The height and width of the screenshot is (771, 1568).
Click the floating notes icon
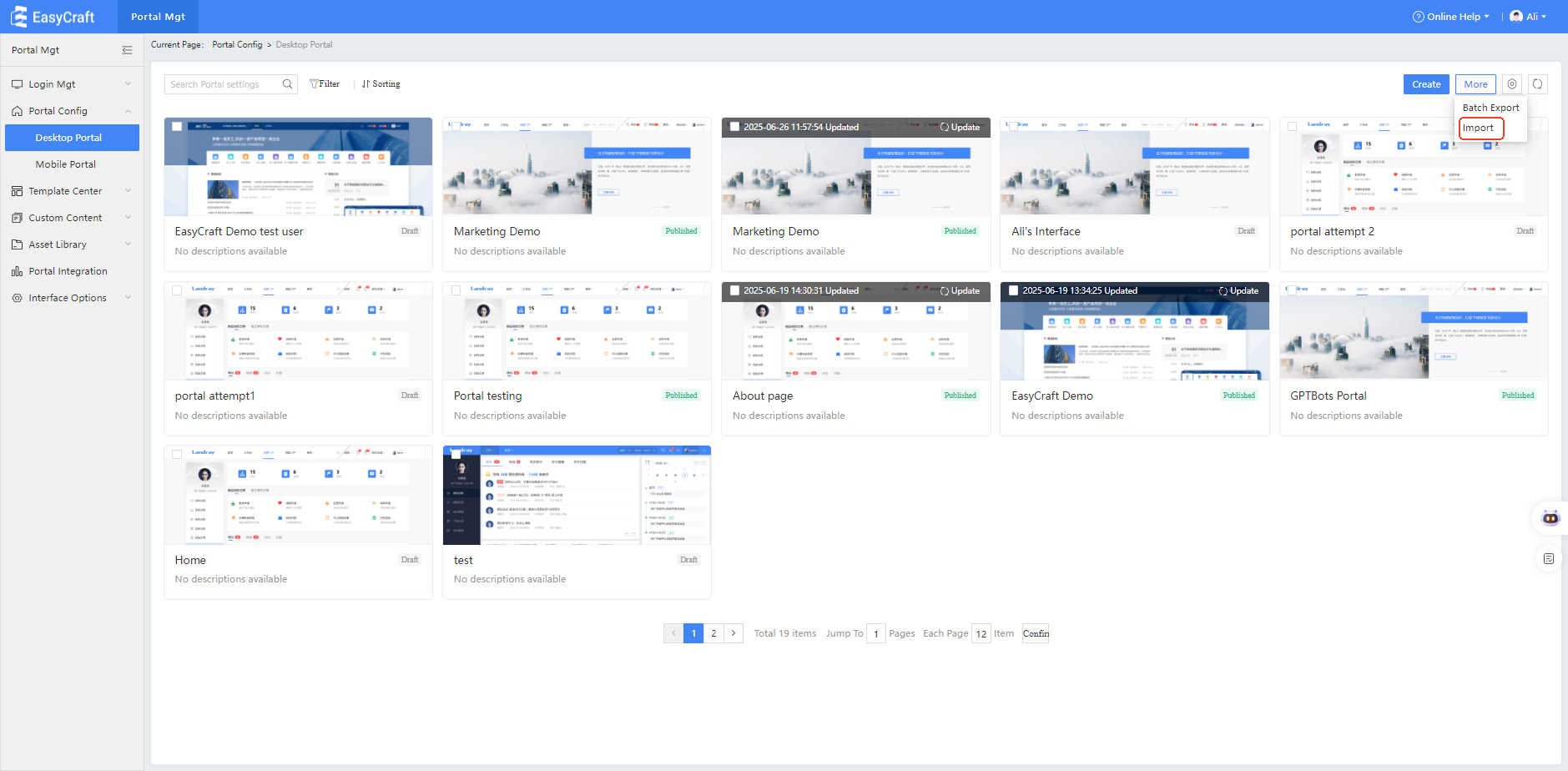click(x=1549, y=559)
